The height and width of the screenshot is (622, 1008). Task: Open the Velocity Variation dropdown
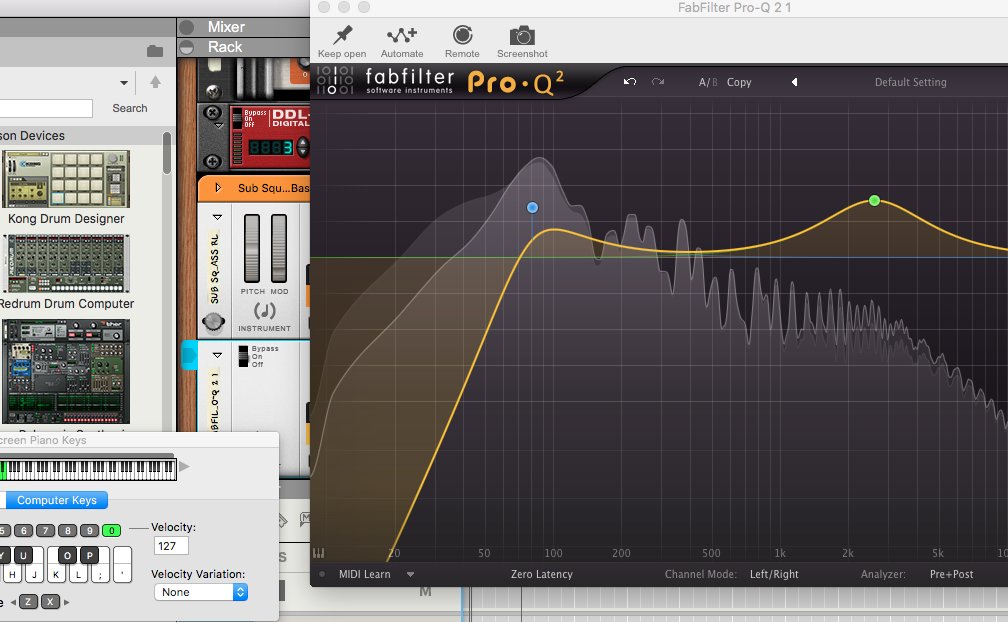(x=201, y=592)
